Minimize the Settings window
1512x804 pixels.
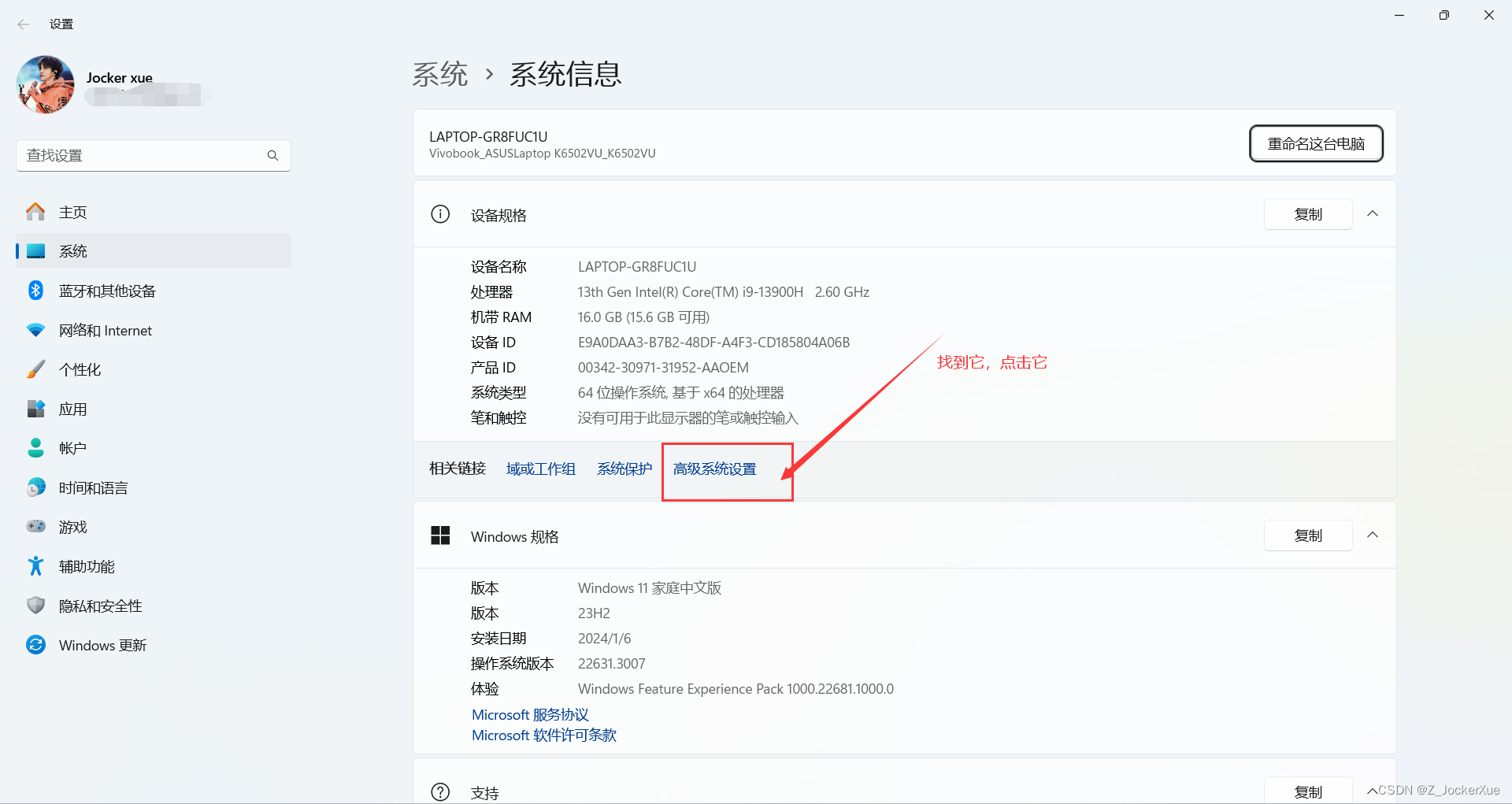(1399, 15)
